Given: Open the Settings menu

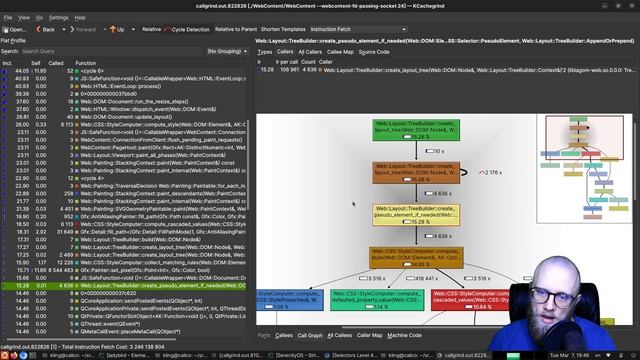Looking at the screenshot, I should tap(58, 18).
